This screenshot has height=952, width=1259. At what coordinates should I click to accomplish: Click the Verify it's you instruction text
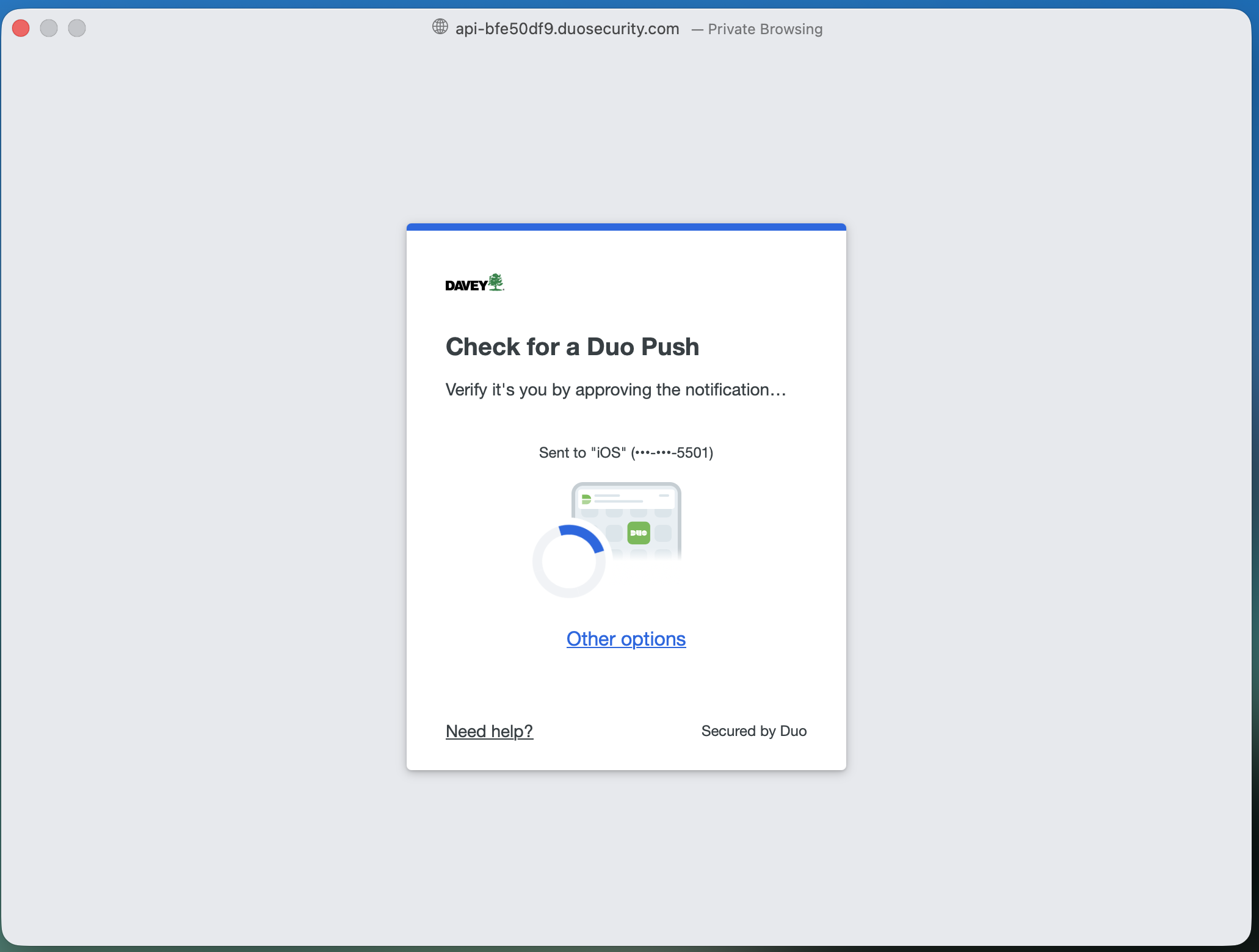tap(615, 390)
